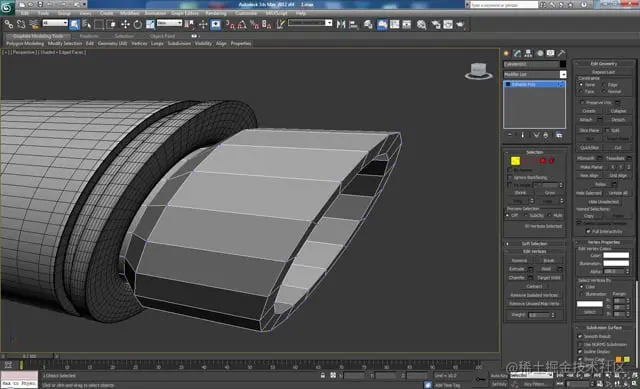This screenshot has width=640, height=389.
Task: Collapse the Selection rollout
Action: click(535, 152)
